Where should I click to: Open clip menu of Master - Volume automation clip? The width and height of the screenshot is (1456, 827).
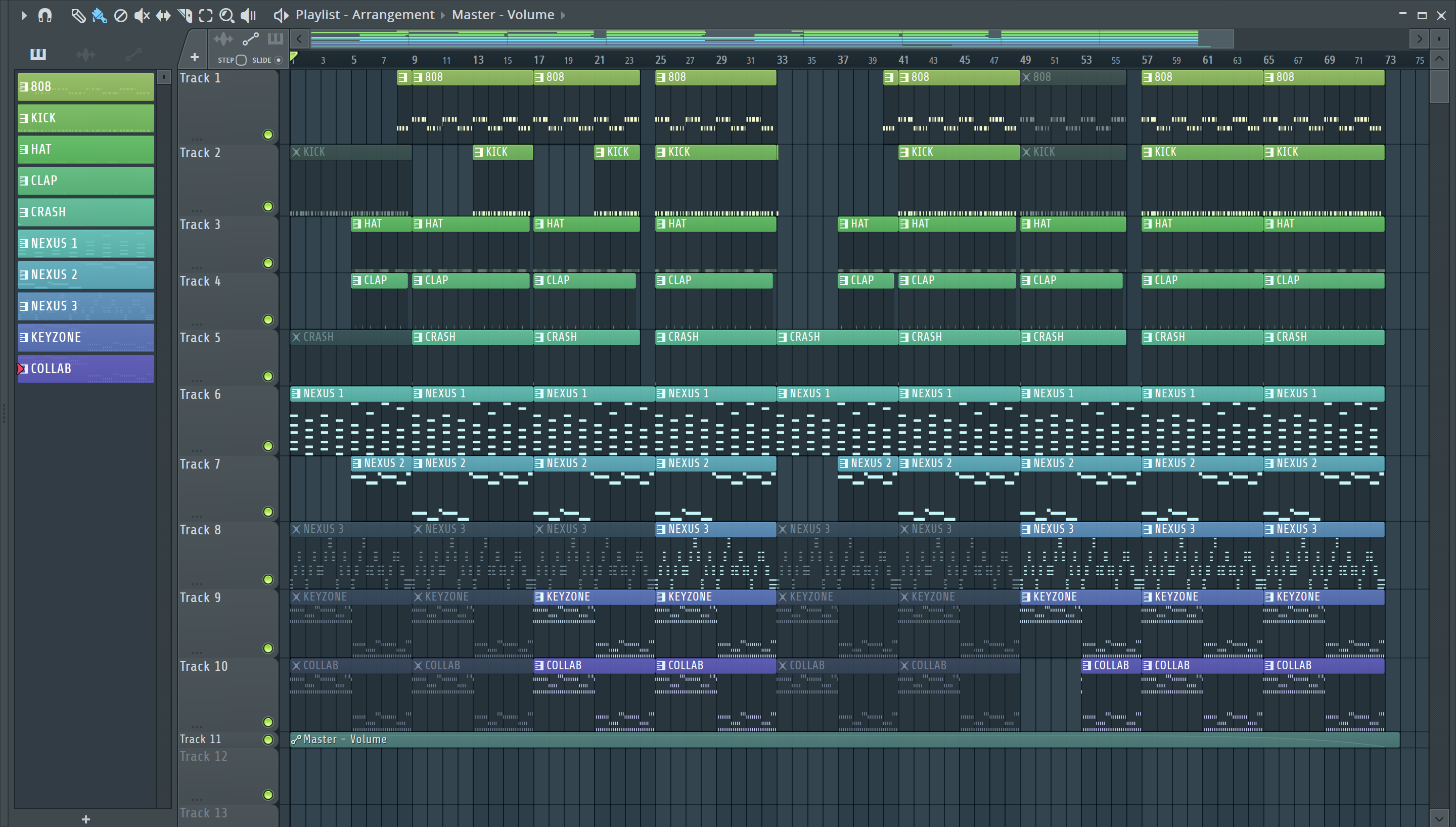click(x=296, y=740)
